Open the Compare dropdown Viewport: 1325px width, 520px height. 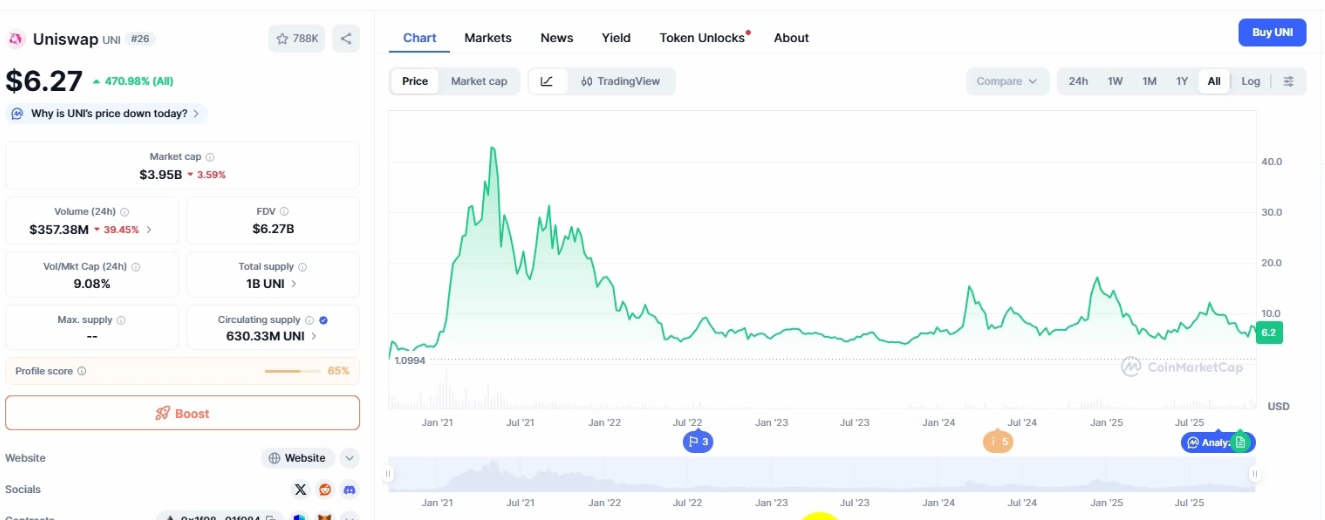click(1007, 82)
